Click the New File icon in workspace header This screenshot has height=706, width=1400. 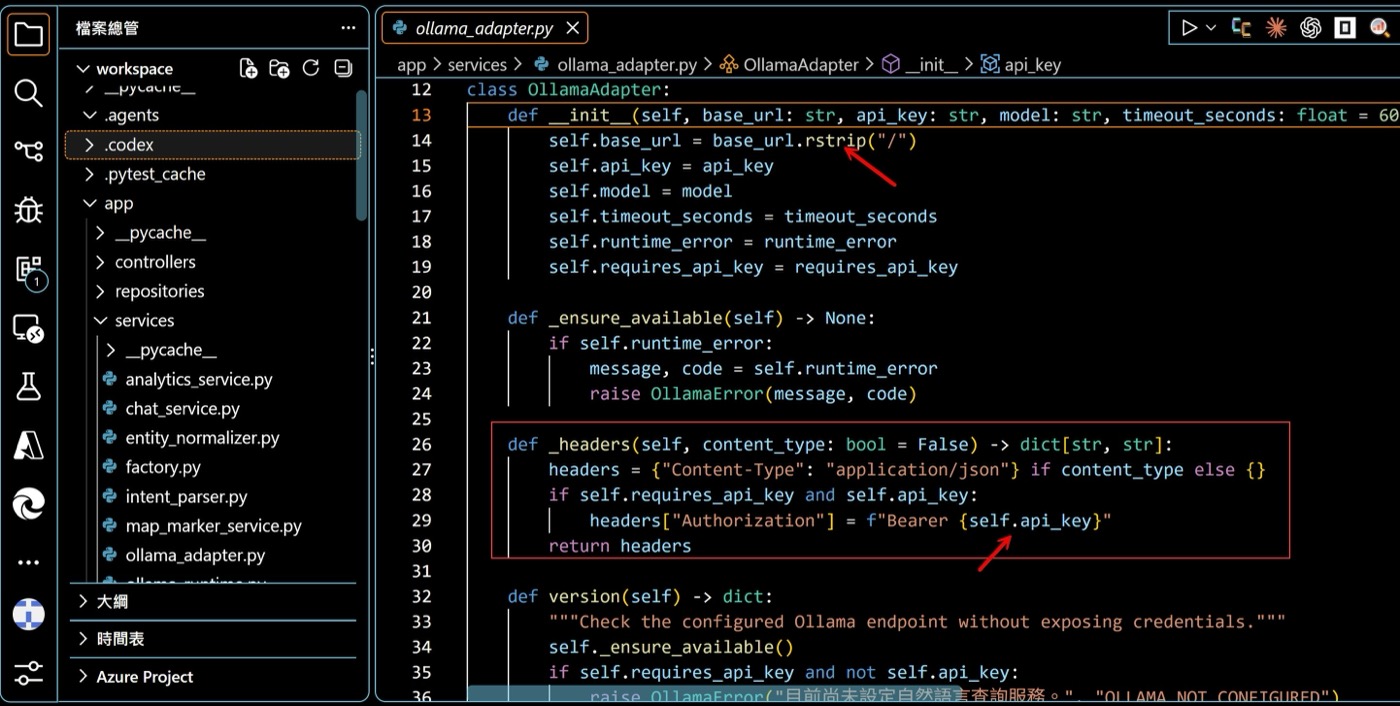tap(248, 68)
